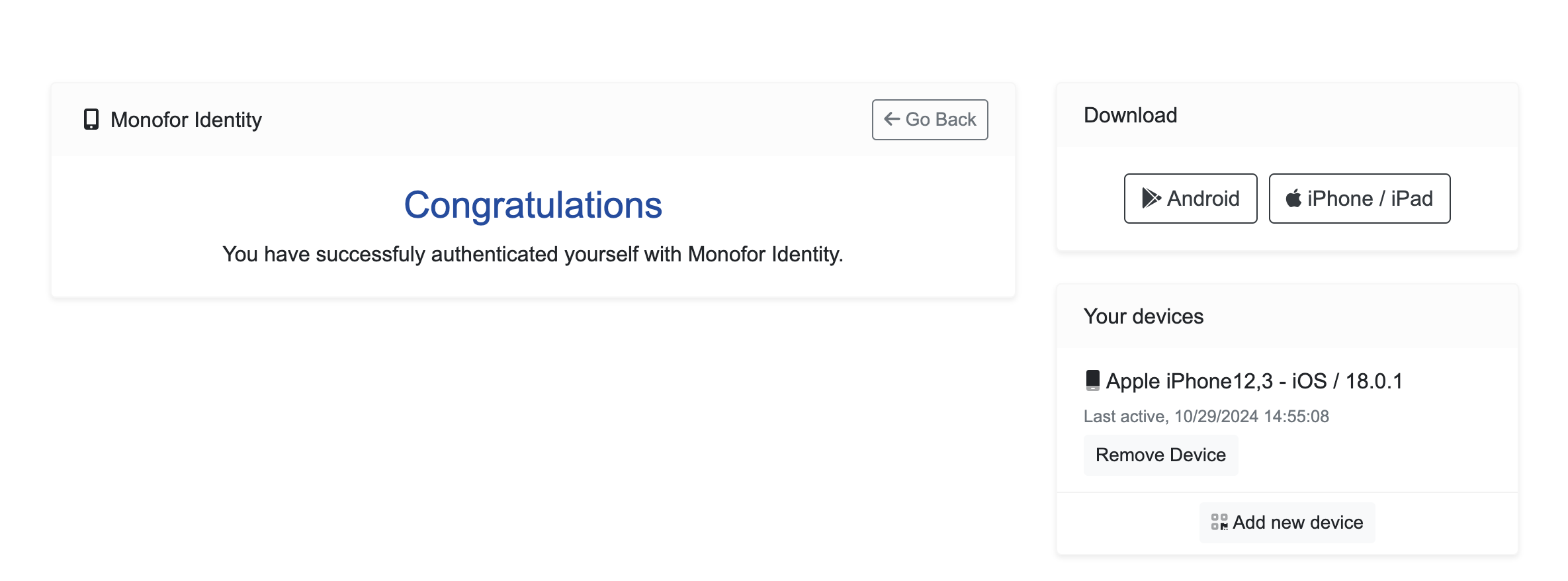Open the iPhone / iPad app download
The height and width of the screenshot is (581, 1568).
tap(1359, 198)
